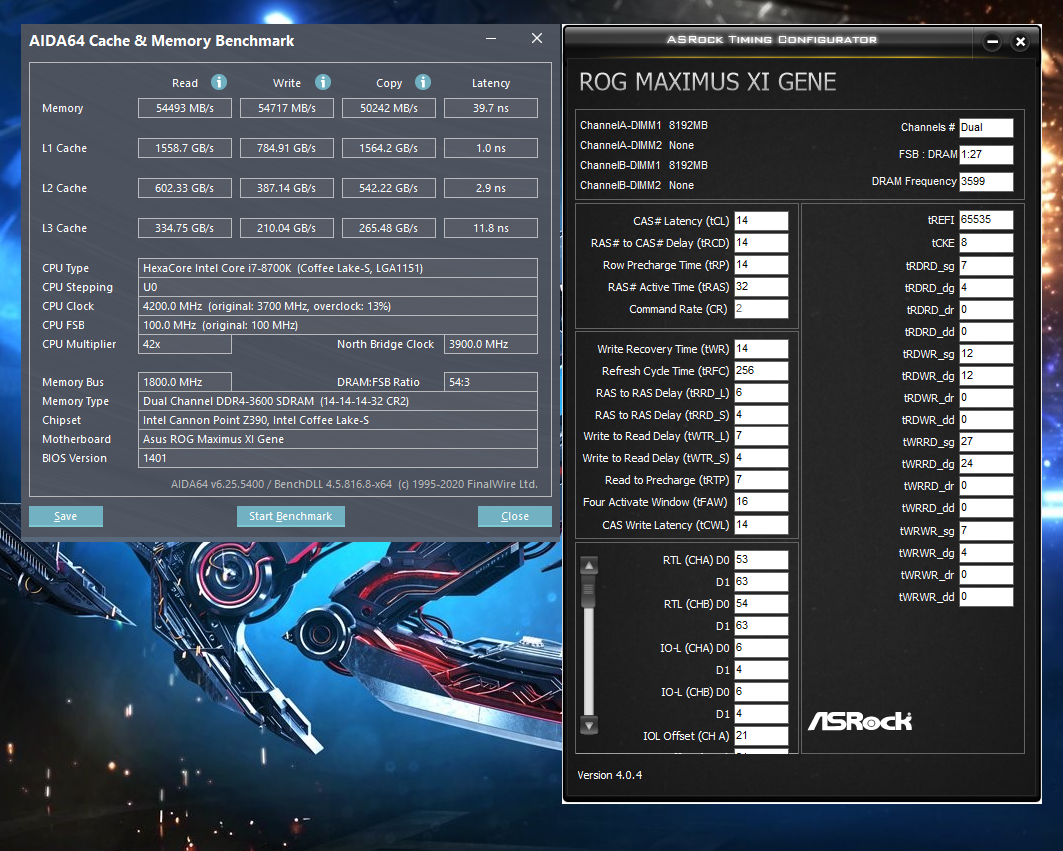The height and width of the screenshot is (851, 1063).
Task: Click the Save button in AIDA64
Action: pos(66,516)
